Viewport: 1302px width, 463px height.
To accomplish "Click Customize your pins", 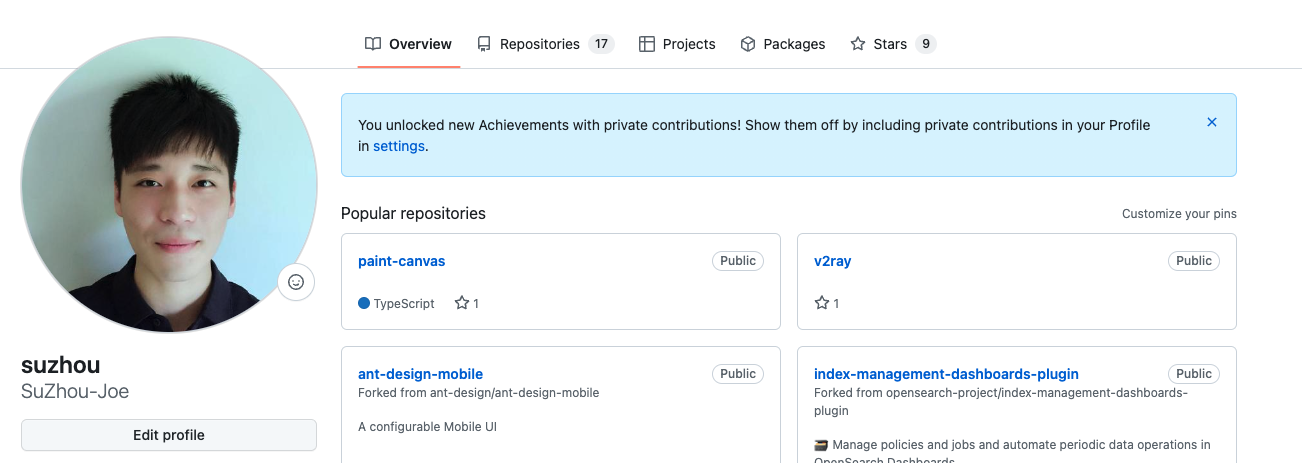I will pos(1178,214).
